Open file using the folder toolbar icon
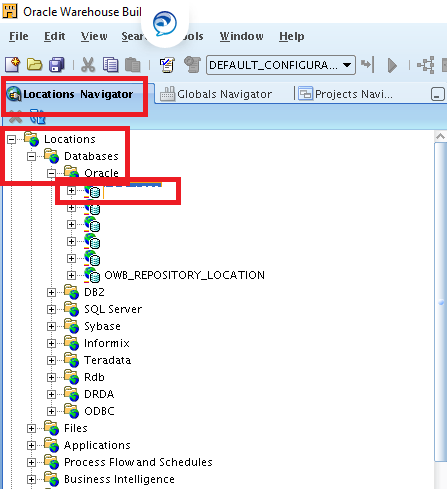The width and height of the screenshot is (447, 489). point(34,65)
